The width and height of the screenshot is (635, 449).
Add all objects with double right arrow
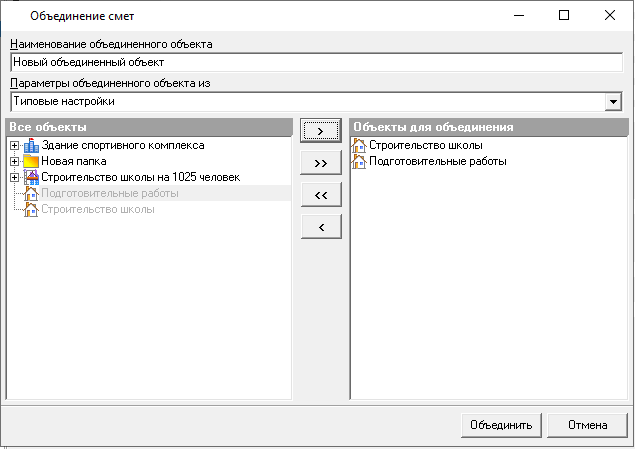pos(321,162)
